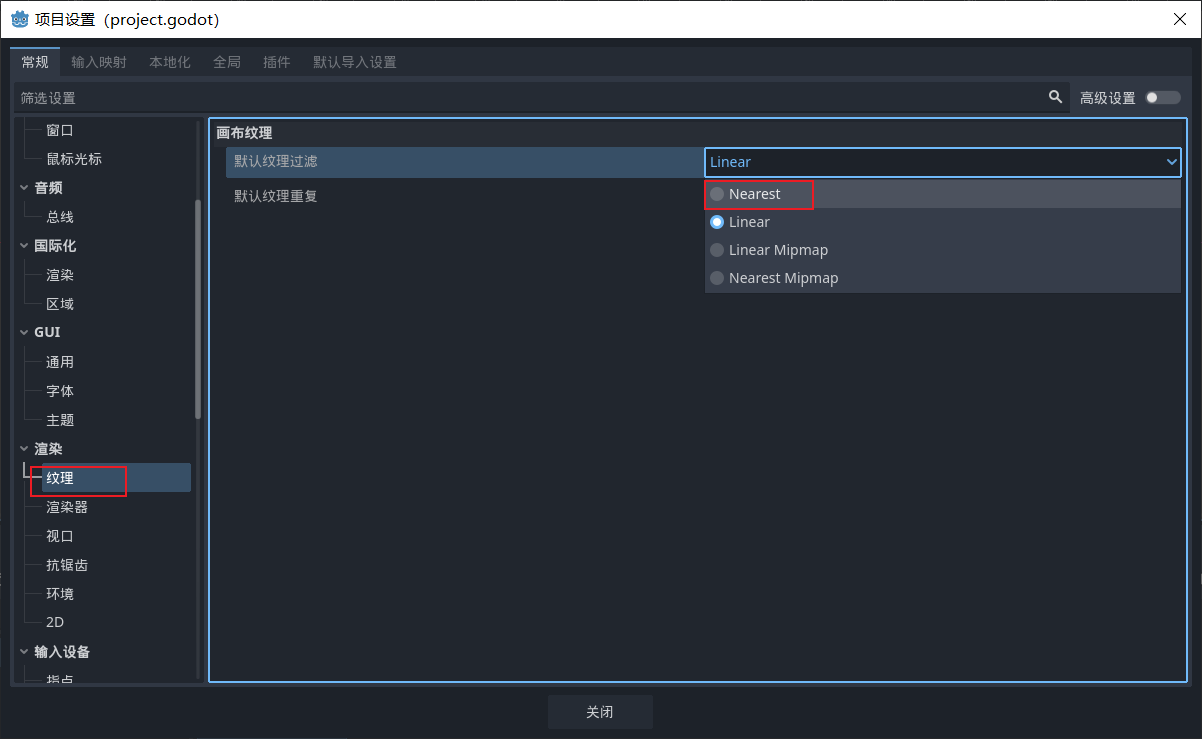
Task: Select 渲染器 in the settings tree
Action: (67, 507)
